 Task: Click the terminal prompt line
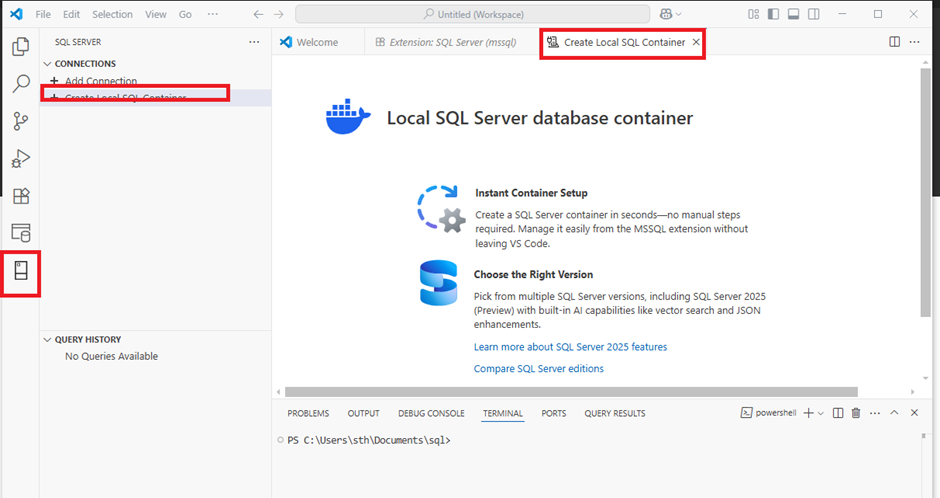tap(368, 440)
